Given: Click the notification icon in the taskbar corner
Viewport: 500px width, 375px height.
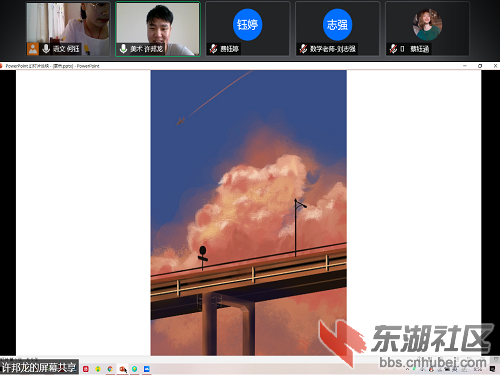Looking at the screenshot, I should click(492, 369).
